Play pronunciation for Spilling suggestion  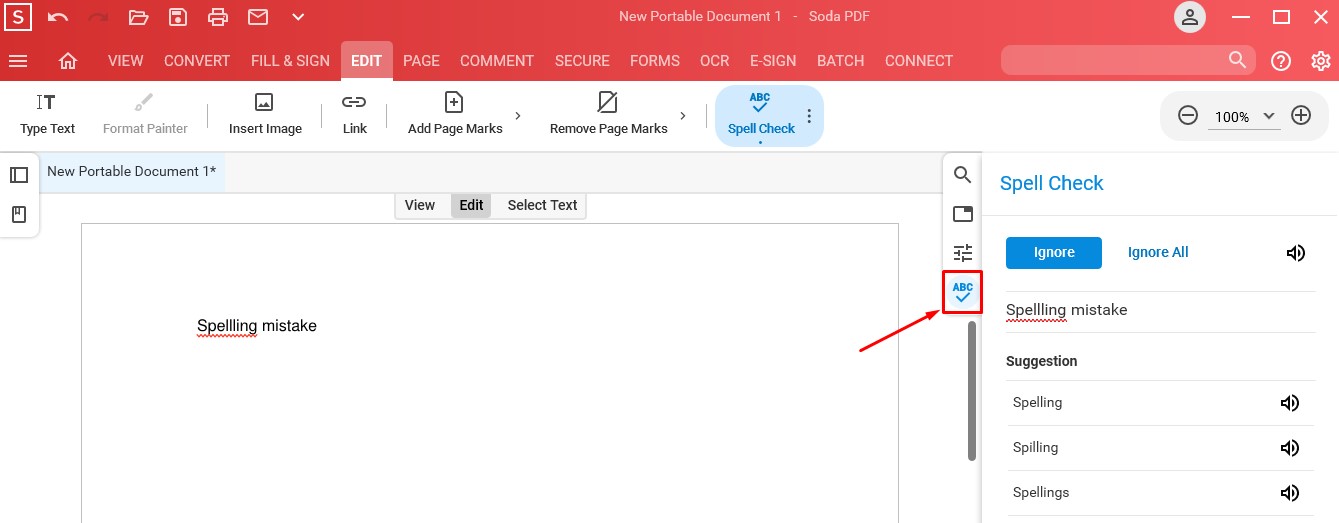pyautogui.click(x=1290, y=448)
